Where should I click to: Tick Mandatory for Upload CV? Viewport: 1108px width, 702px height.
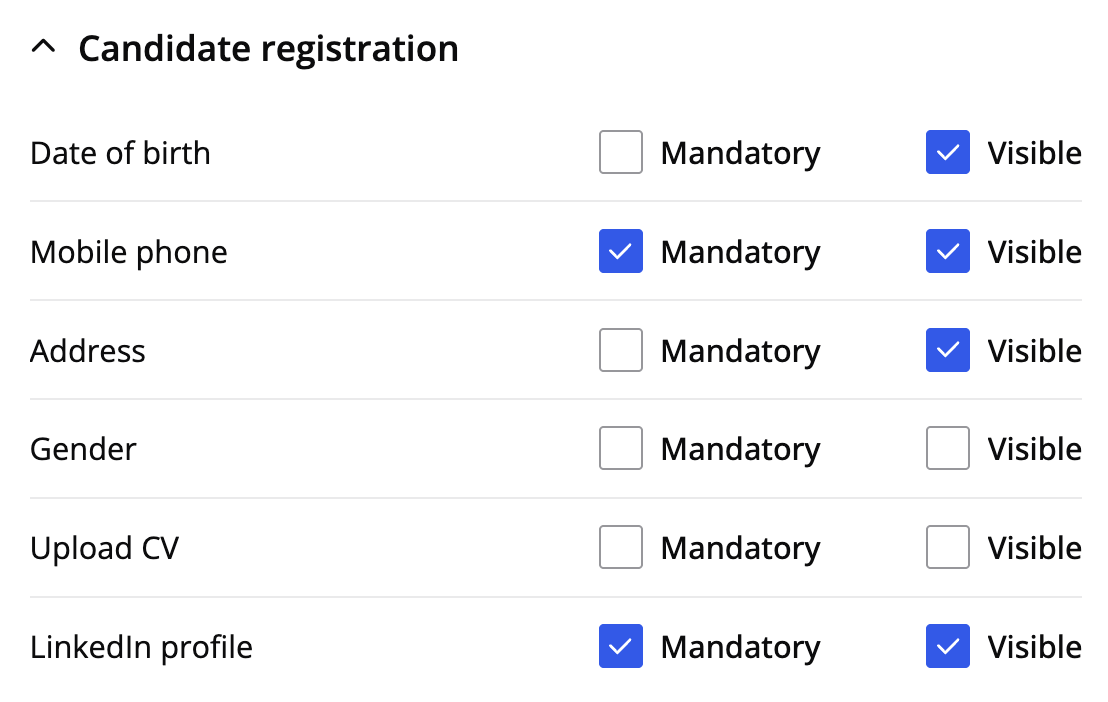tap(621, 548)
